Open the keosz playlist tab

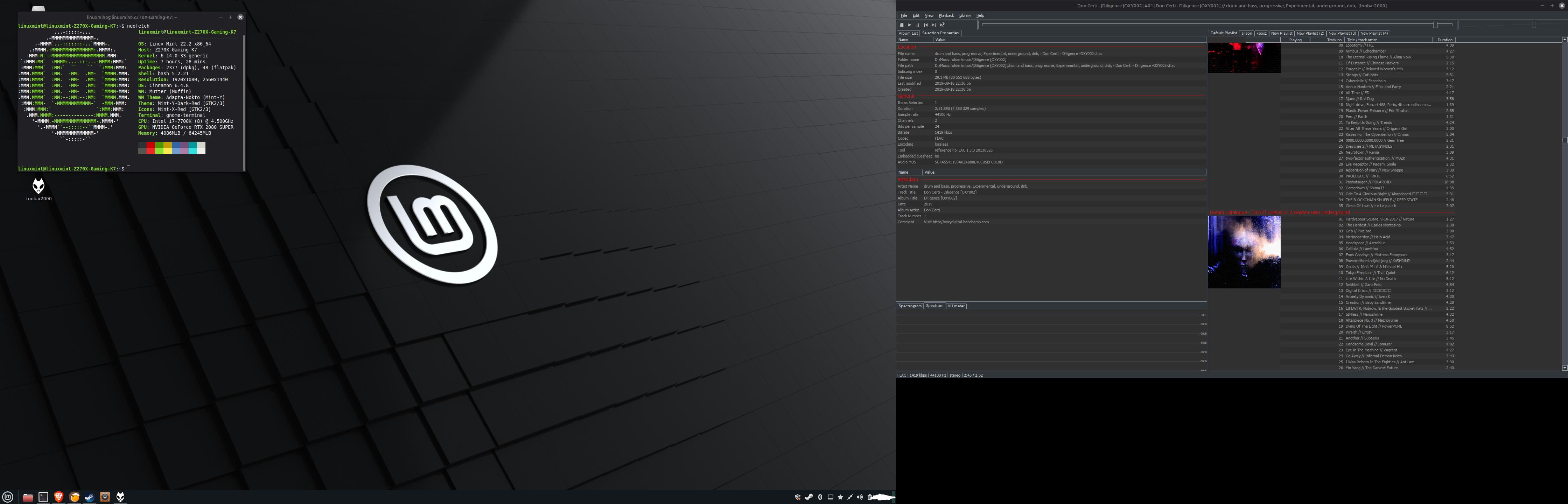tap(1261, 34)
